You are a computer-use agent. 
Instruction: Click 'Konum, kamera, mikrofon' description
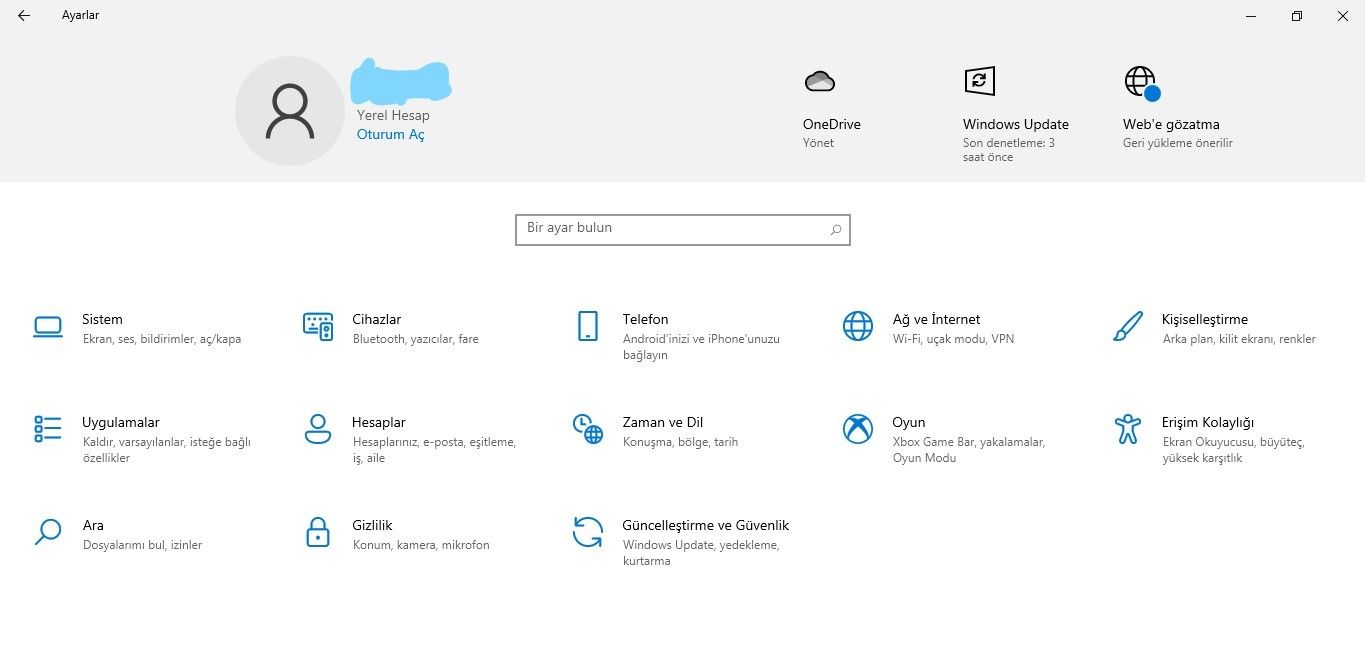(421, 545)
